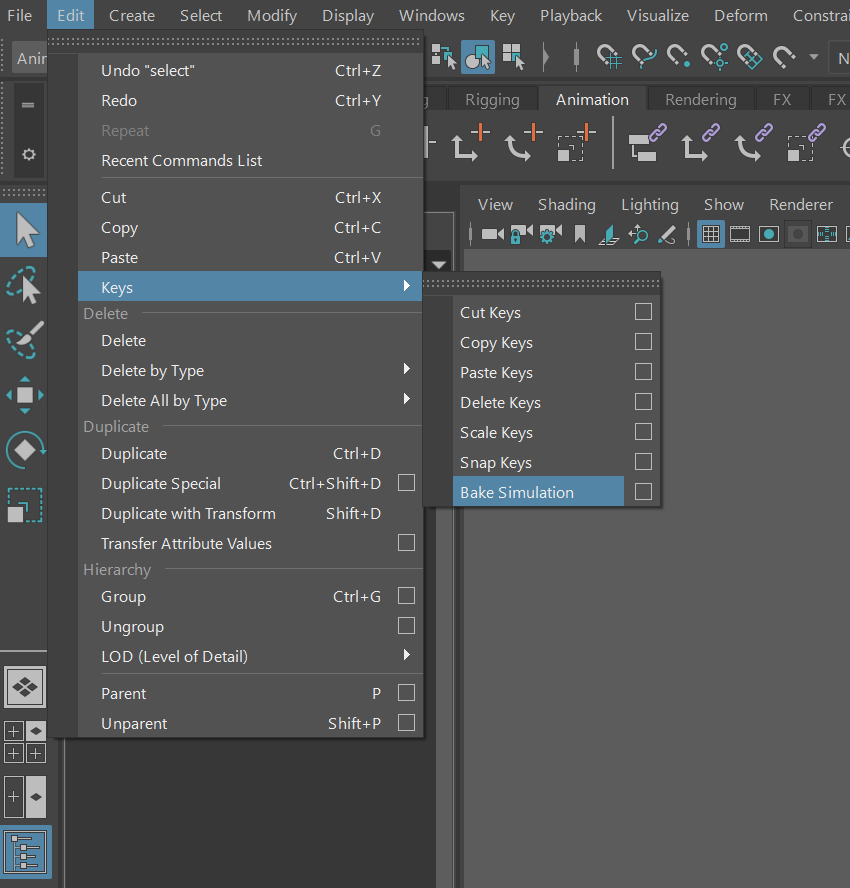Click the camera attributes gear icon
The image size is (850, 888).
550,234
